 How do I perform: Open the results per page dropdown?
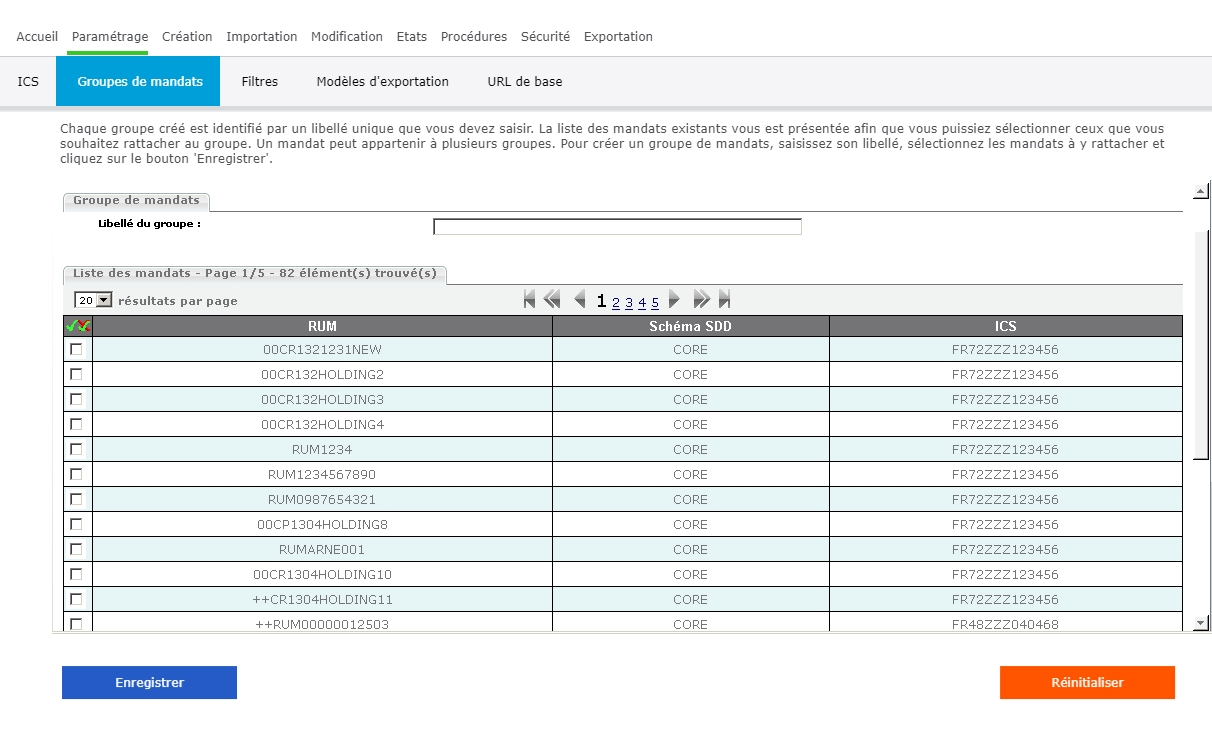click(94, 300)
